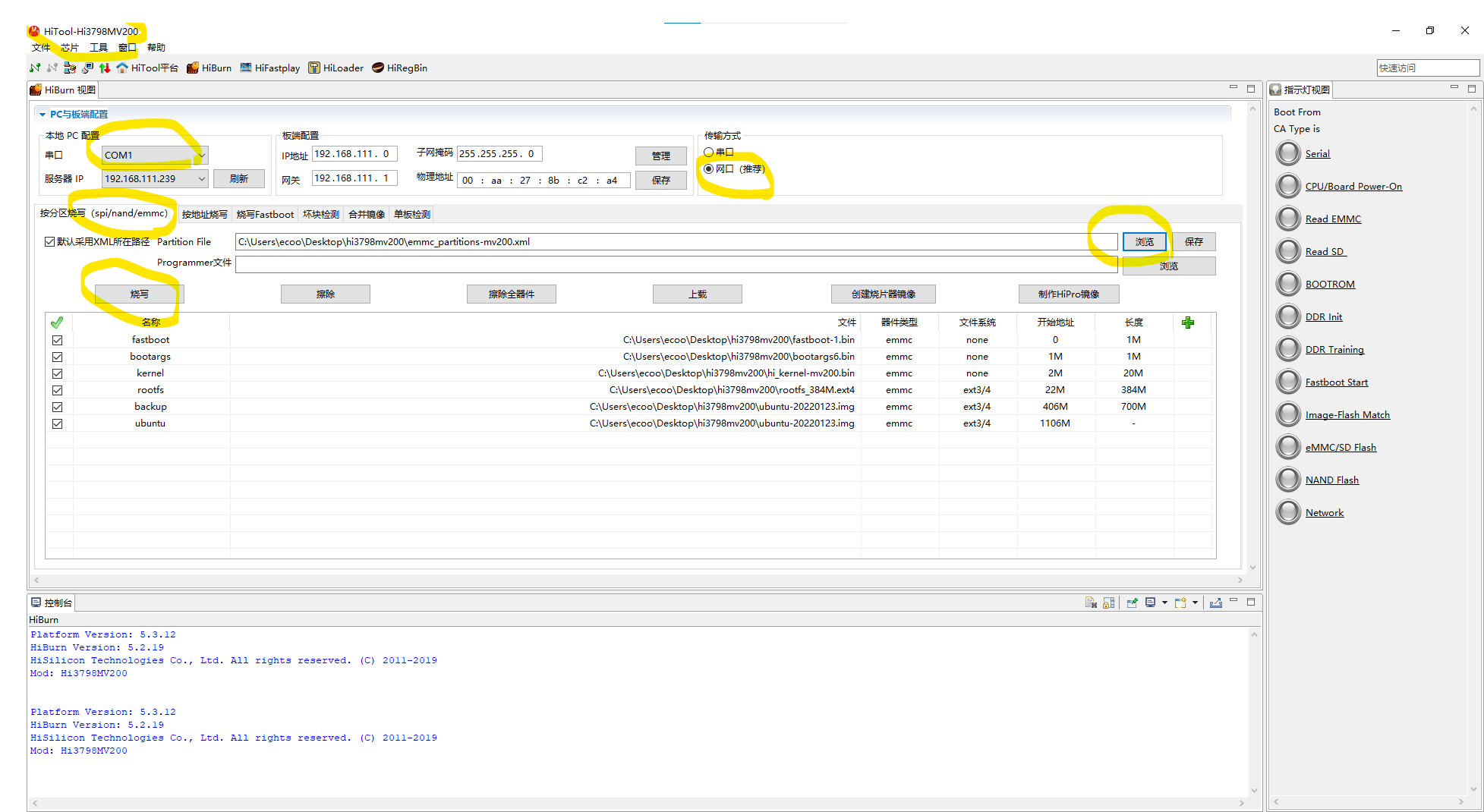Pin the console view icon
This screenshot has height=812, width=1484.
[x=1132, y=603]
